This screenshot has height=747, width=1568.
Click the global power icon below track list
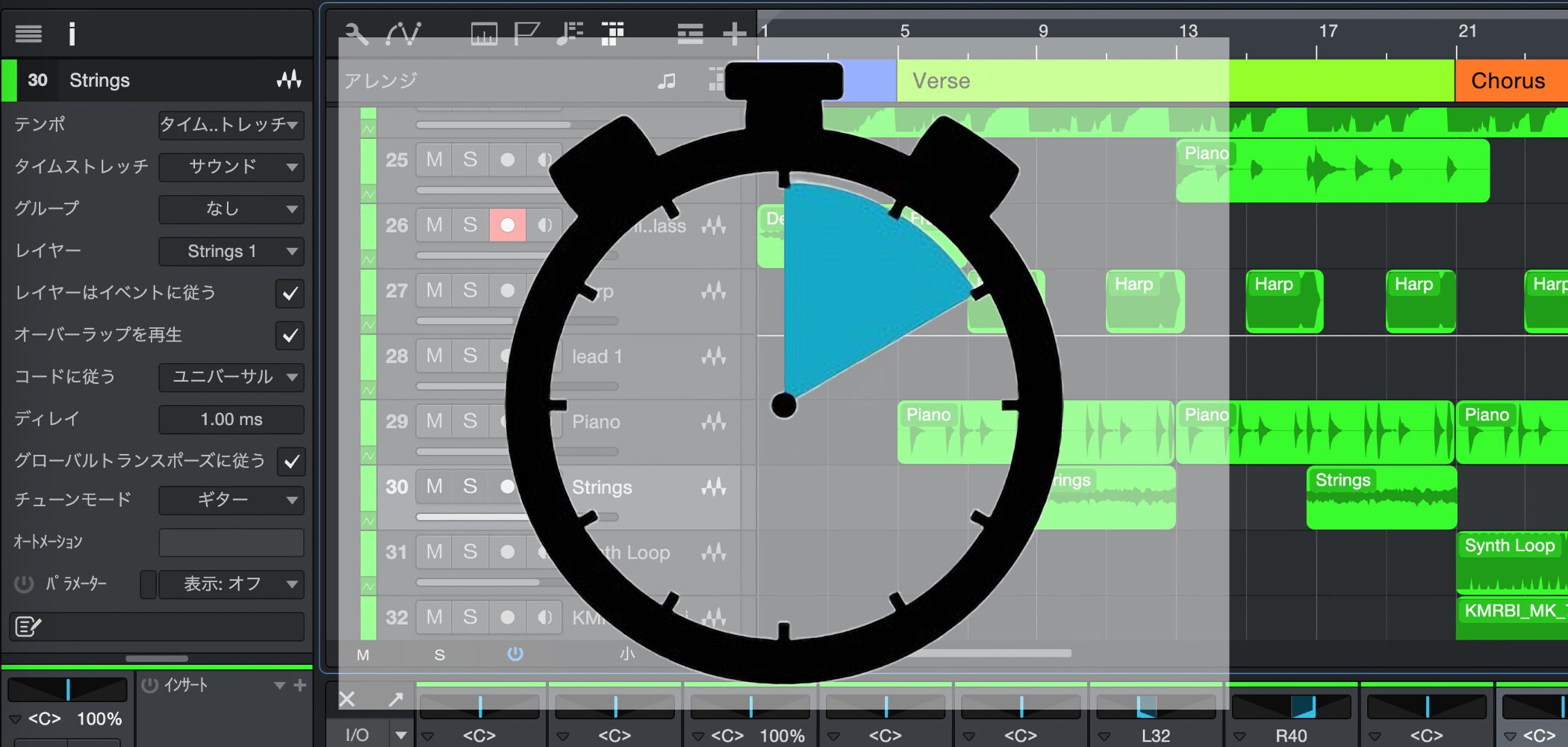pos(515,654)
